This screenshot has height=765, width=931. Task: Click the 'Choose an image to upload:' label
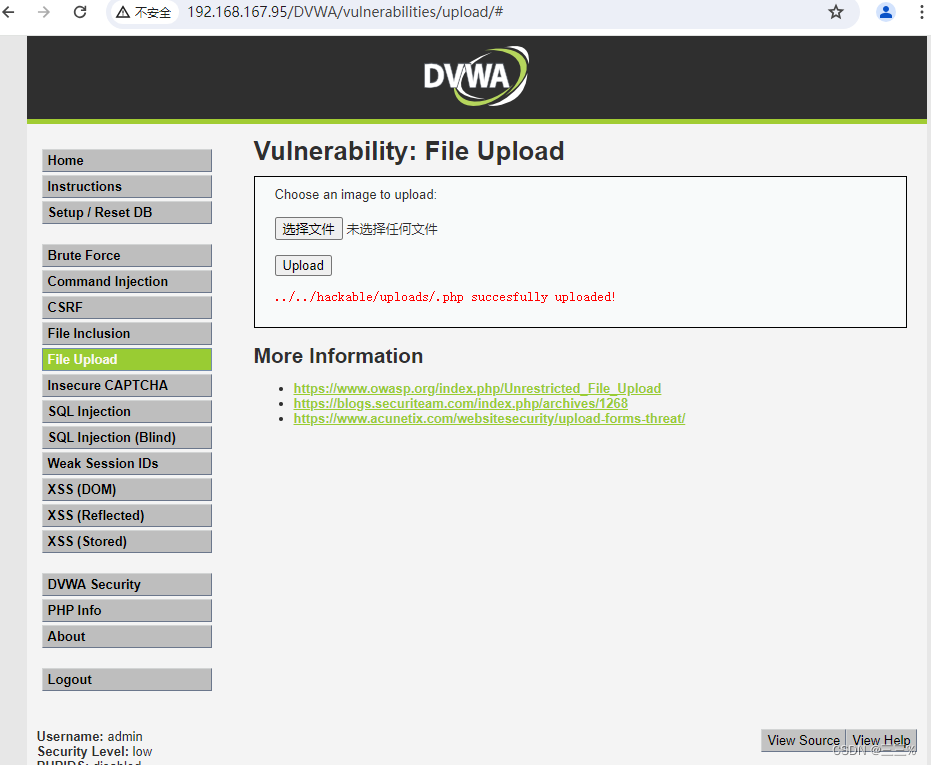(356, 195)
